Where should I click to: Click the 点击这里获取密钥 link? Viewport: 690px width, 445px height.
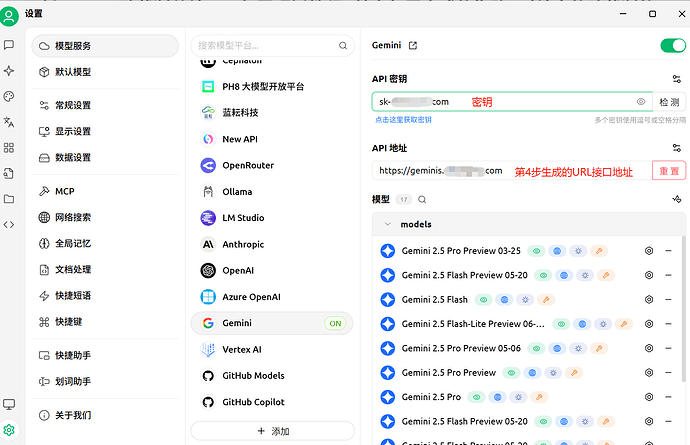pos(403,120)
